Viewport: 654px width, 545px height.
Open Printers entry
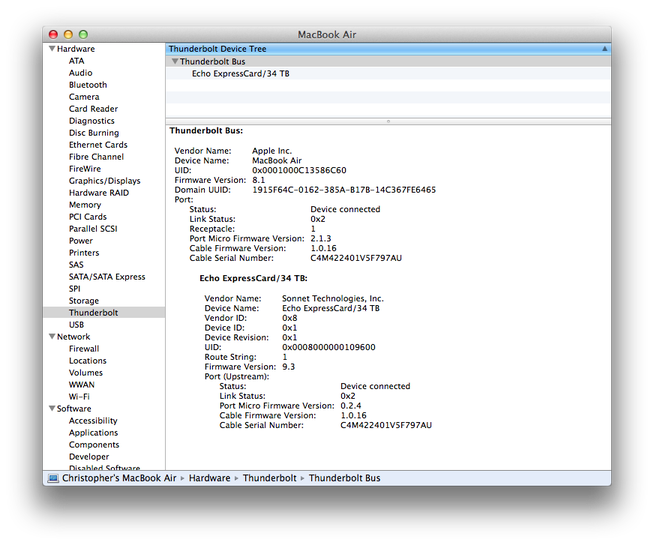click(84, 253)
